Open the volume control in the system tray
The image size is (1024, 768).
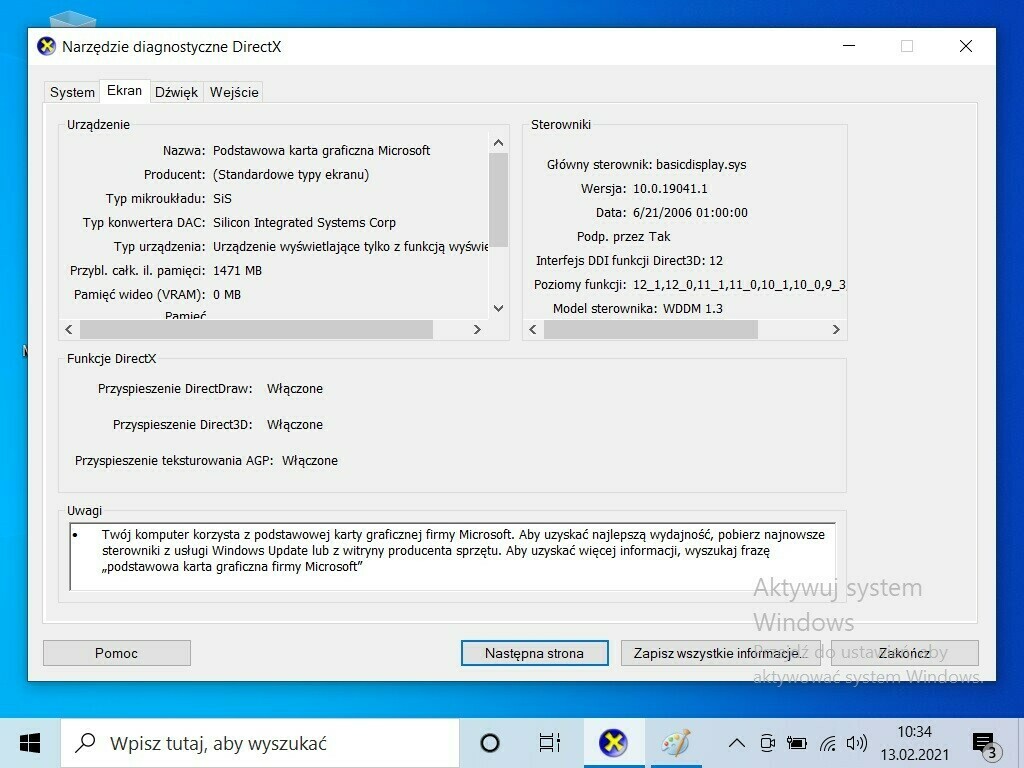point(857,743)
